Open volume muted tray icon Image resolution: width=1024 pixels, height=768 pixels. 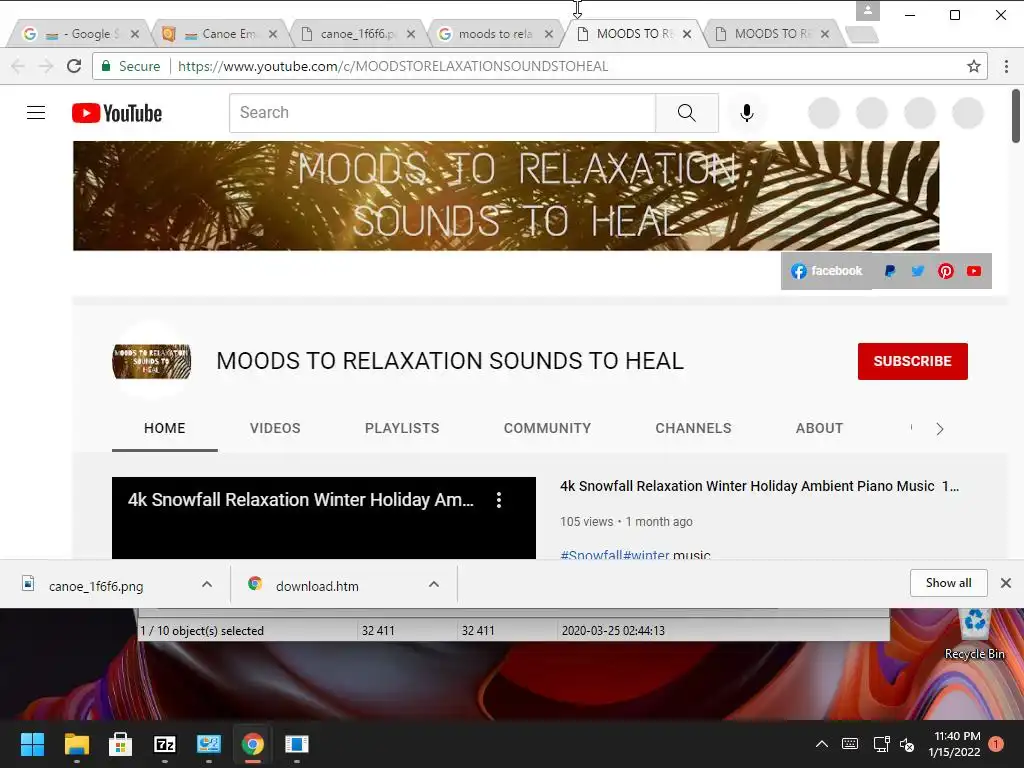click(x=907, y=744)
